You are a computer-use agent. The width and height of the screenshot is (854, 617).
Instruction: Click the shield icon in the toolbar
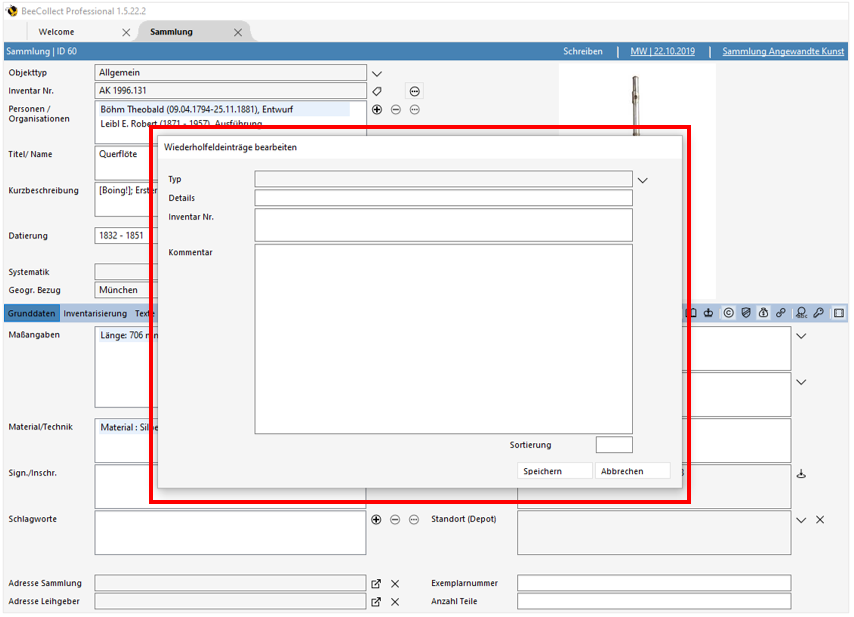point(745,313)
